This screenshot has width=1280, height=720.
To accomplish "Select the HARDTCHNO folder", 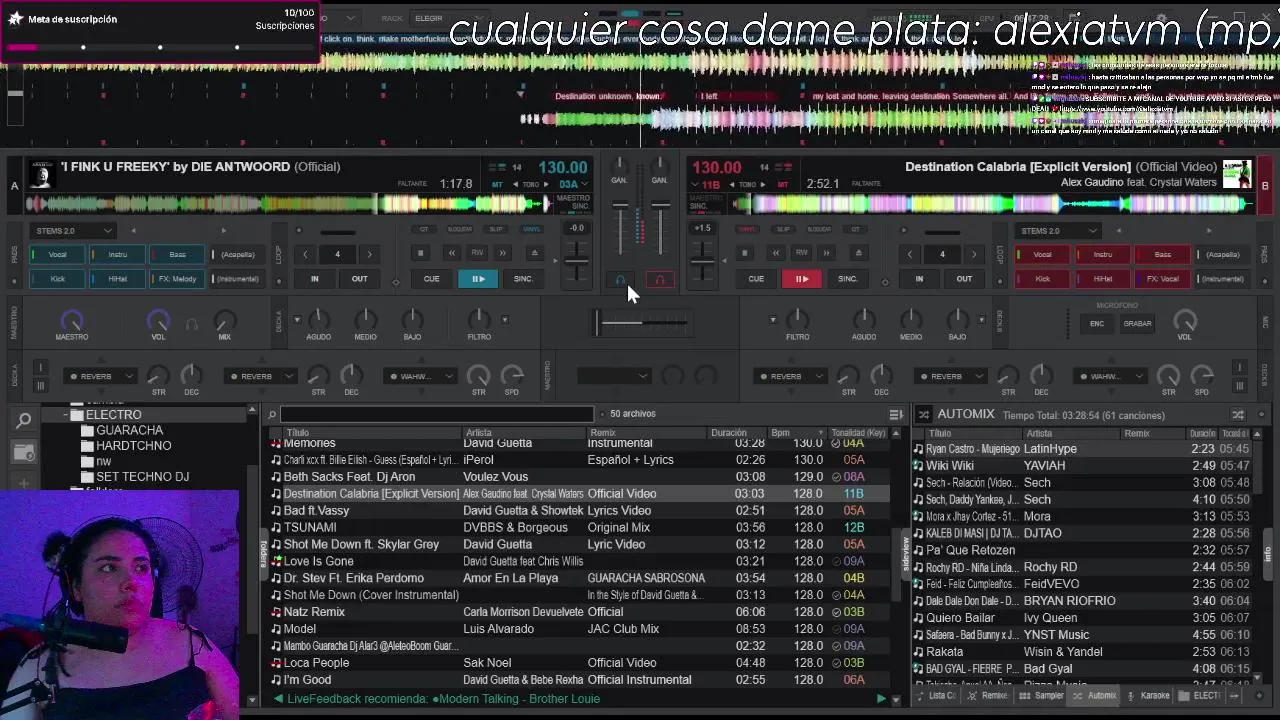I will tap(133, 446).
